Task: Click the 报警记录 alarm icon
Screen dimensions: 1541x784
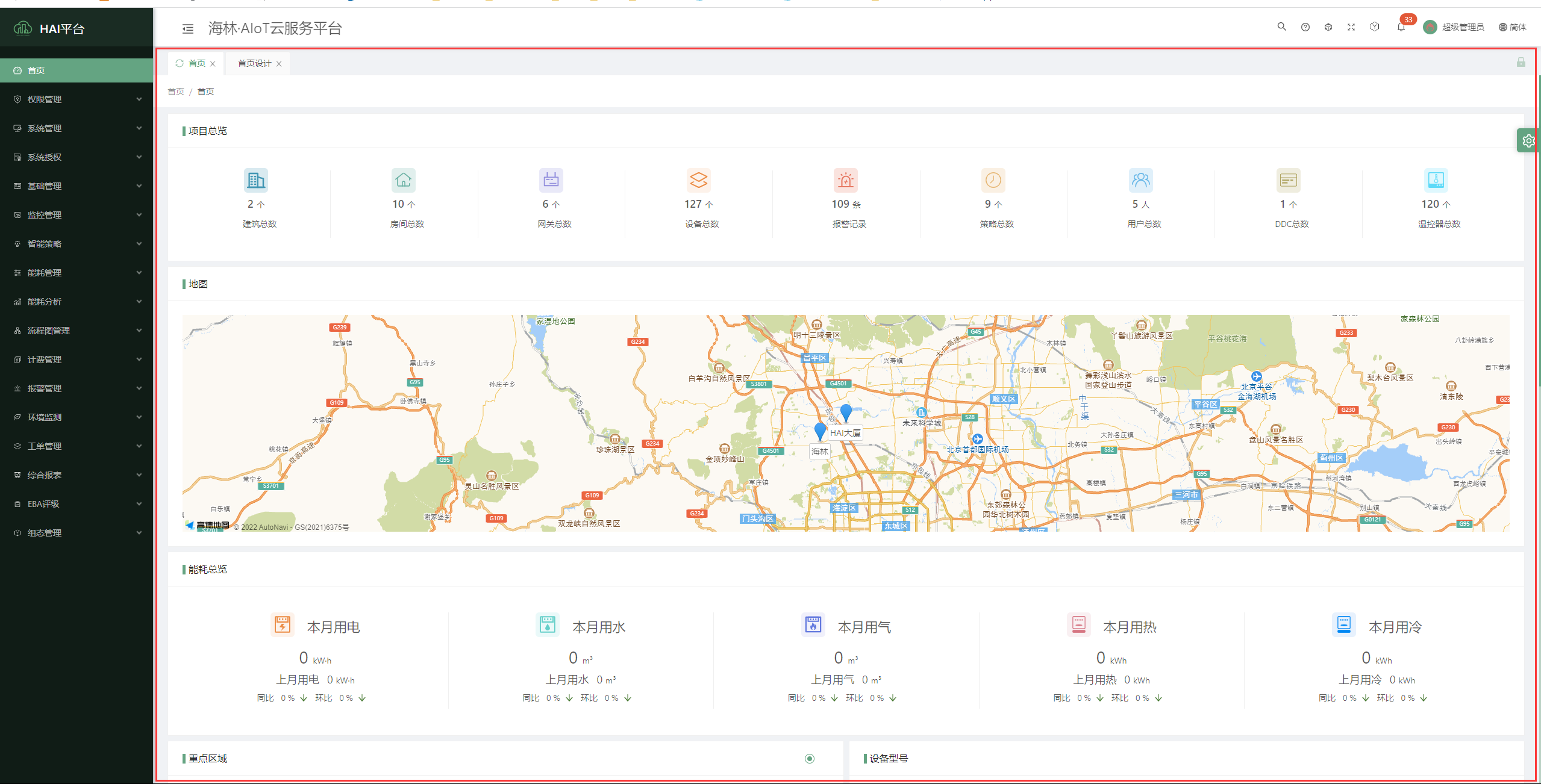Action: (846, 179)
